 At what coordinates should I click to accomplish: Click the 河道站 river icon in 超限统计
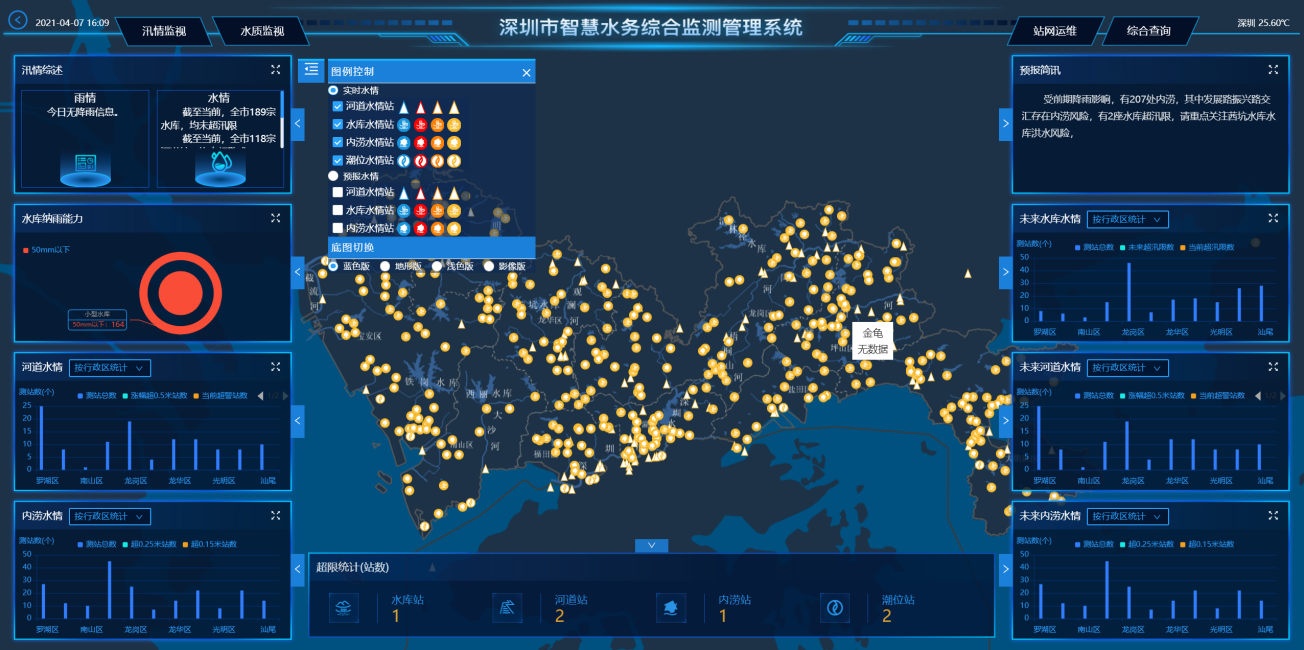[508, 607]
